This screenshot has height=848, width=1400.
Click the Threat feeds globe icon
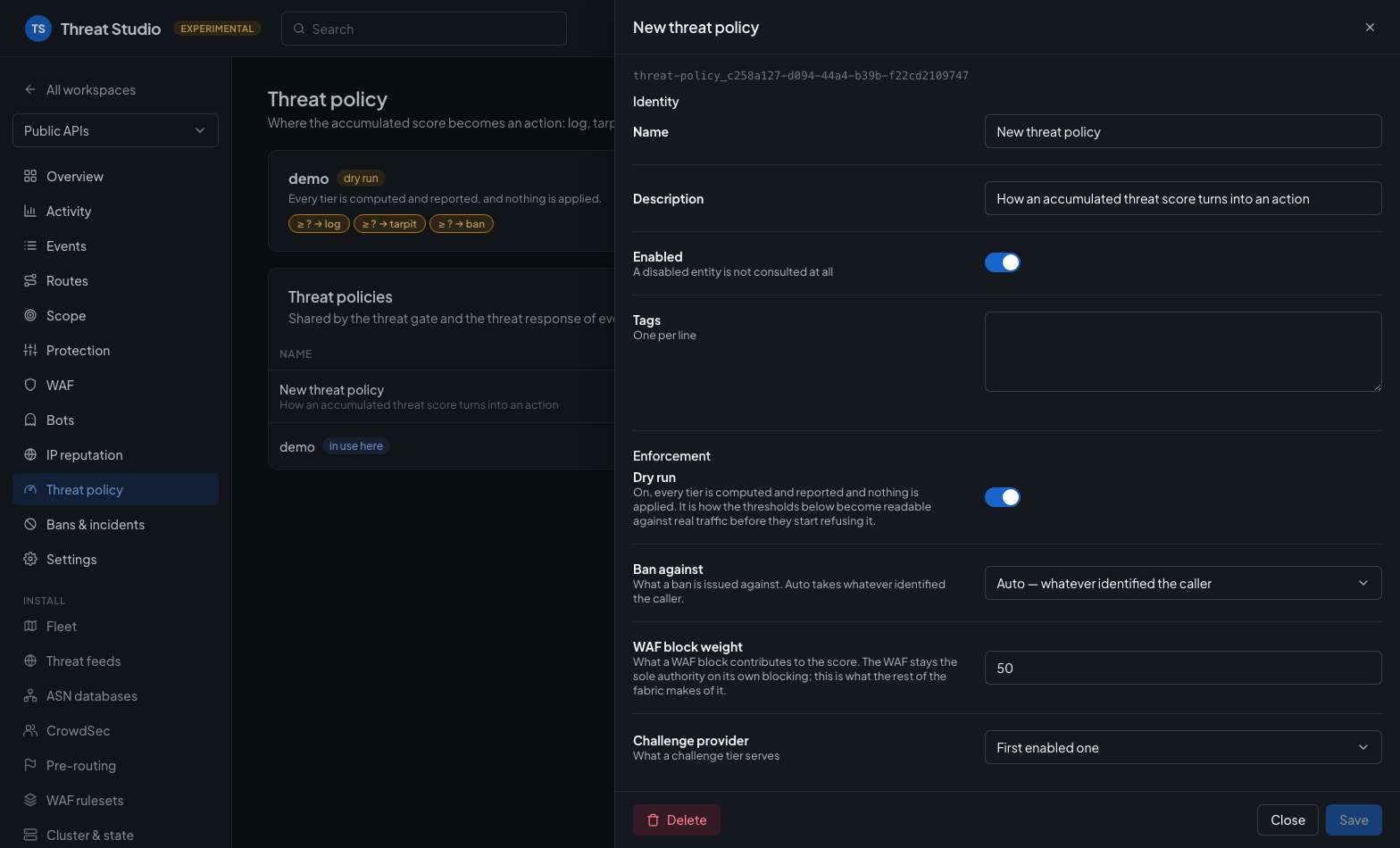[30, 661]
